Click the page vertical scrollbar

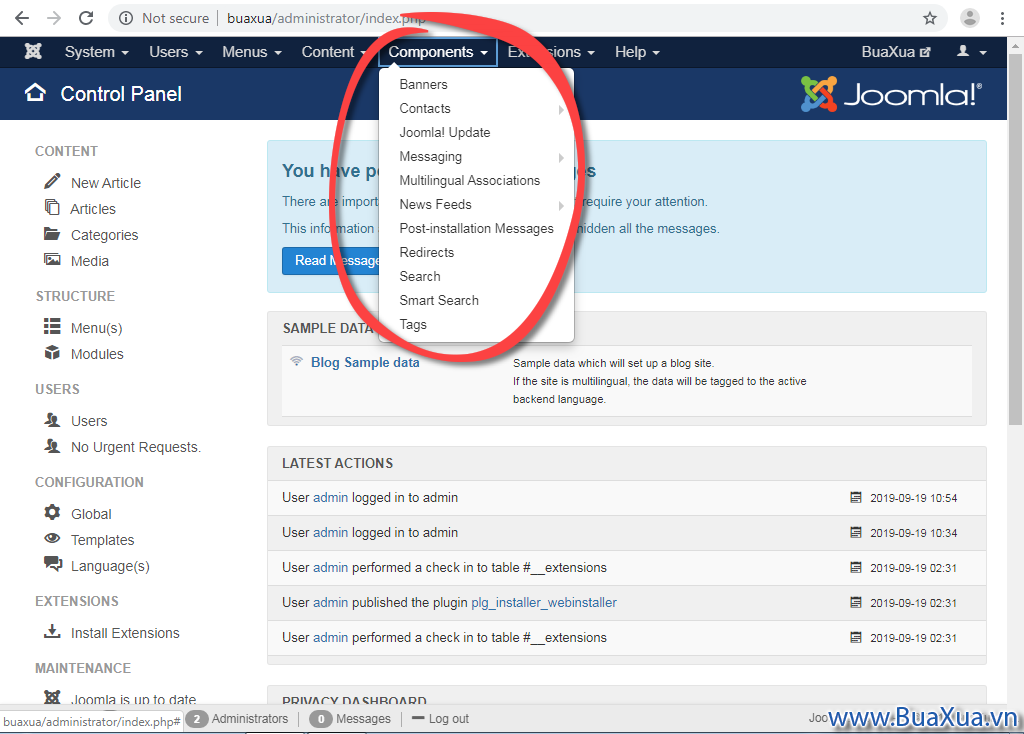(1016, 238)
